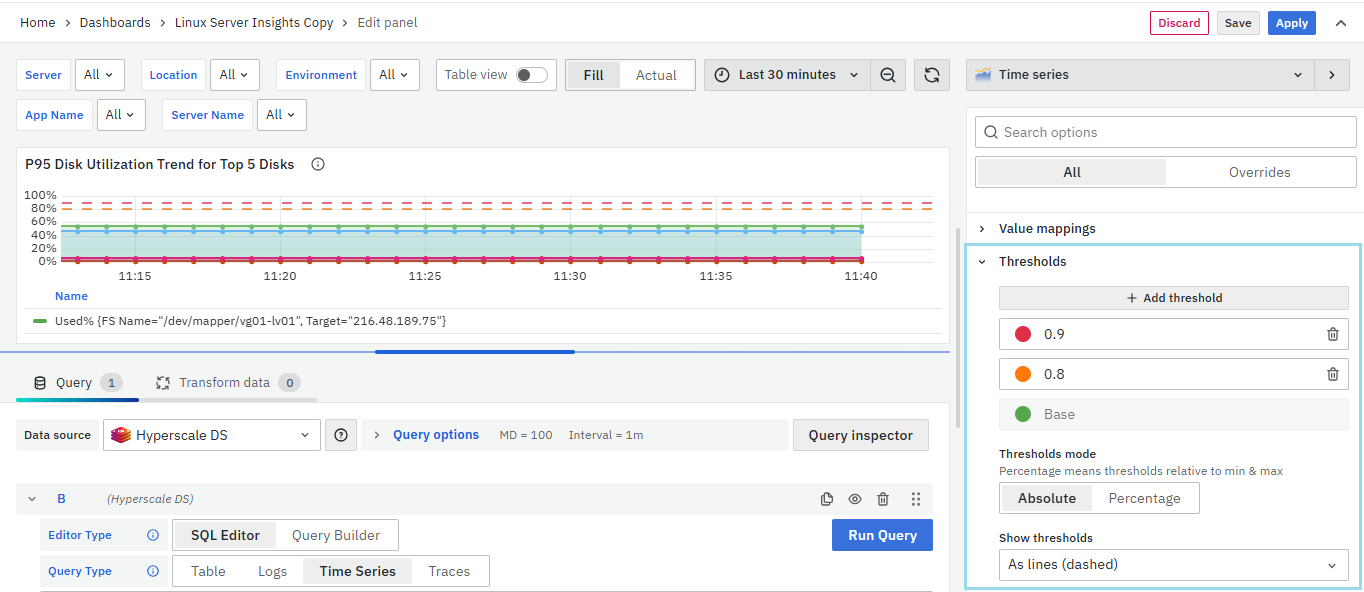Remove the 0.8 threshold using trash icon
The image size is (1364, 592).
(x=1332, y=374)
